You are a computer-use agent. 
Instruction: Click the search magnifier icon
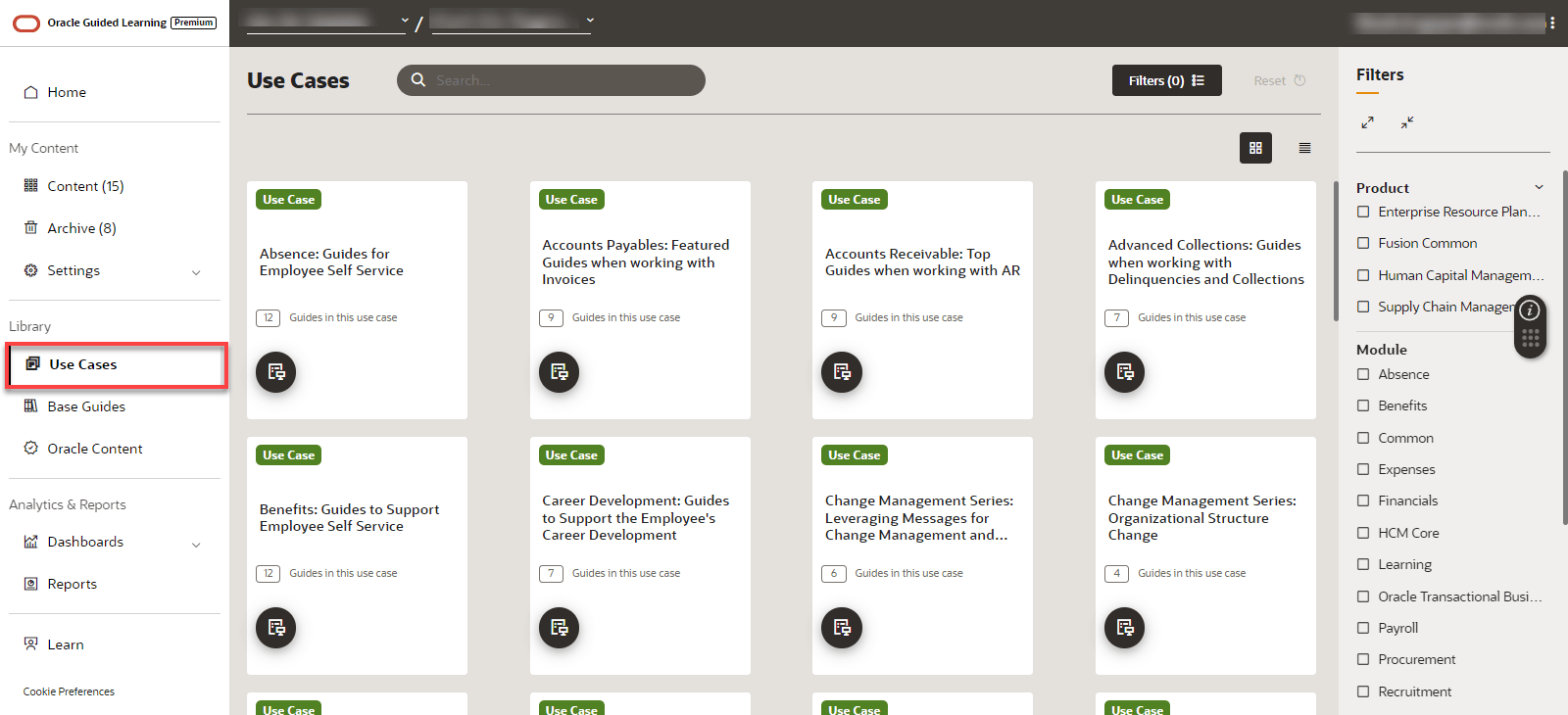pos(418,80)
